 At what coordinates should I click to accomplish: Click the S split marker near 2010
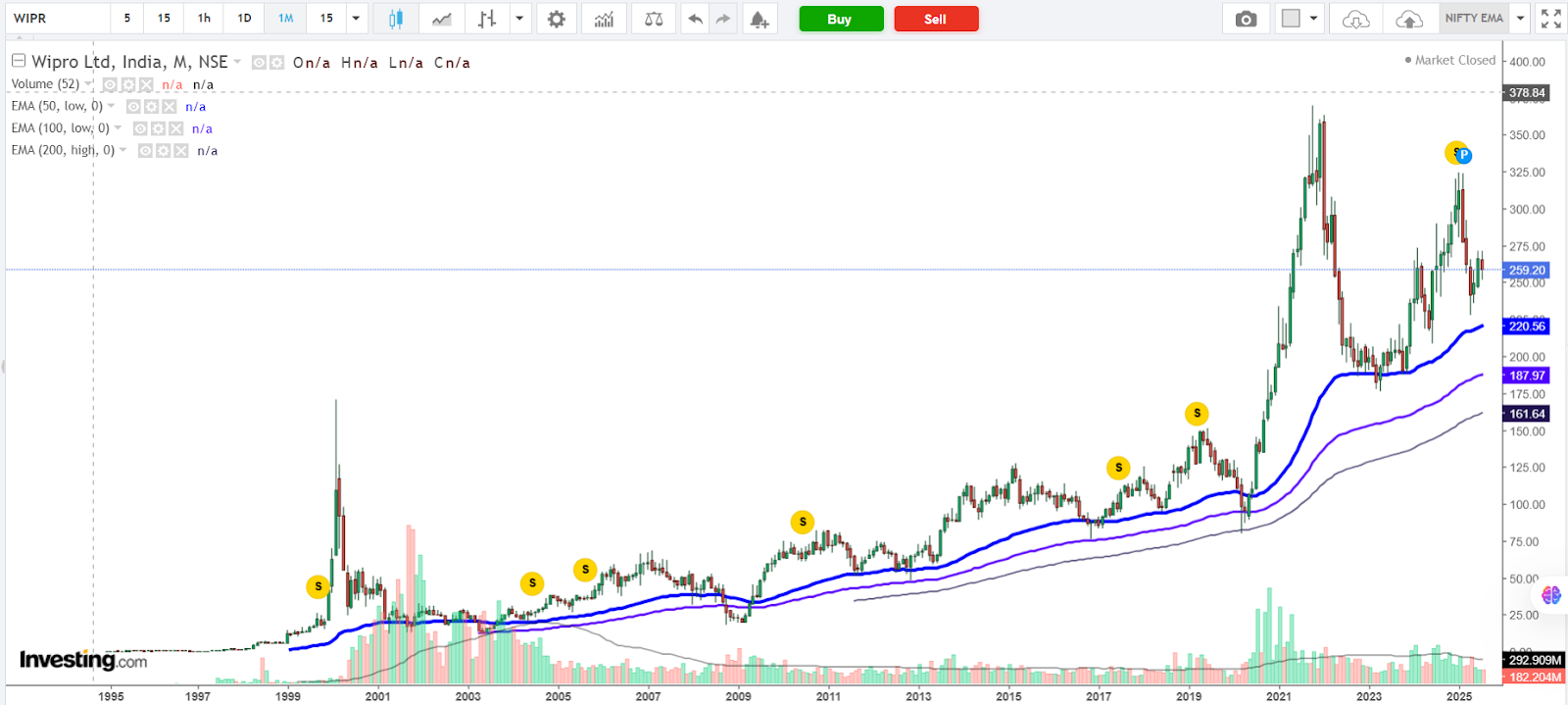tap(803, 522)
